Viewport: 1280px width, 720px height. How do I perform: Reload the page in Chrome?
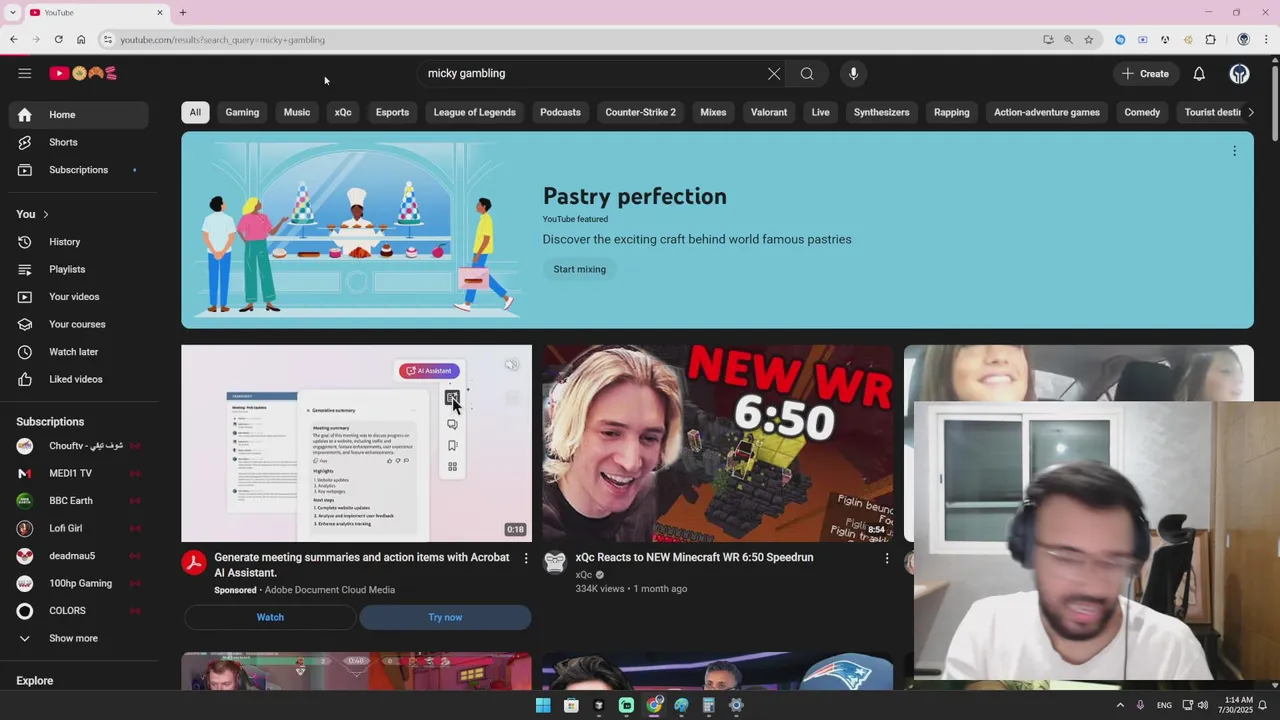click(x=58, y=40)
